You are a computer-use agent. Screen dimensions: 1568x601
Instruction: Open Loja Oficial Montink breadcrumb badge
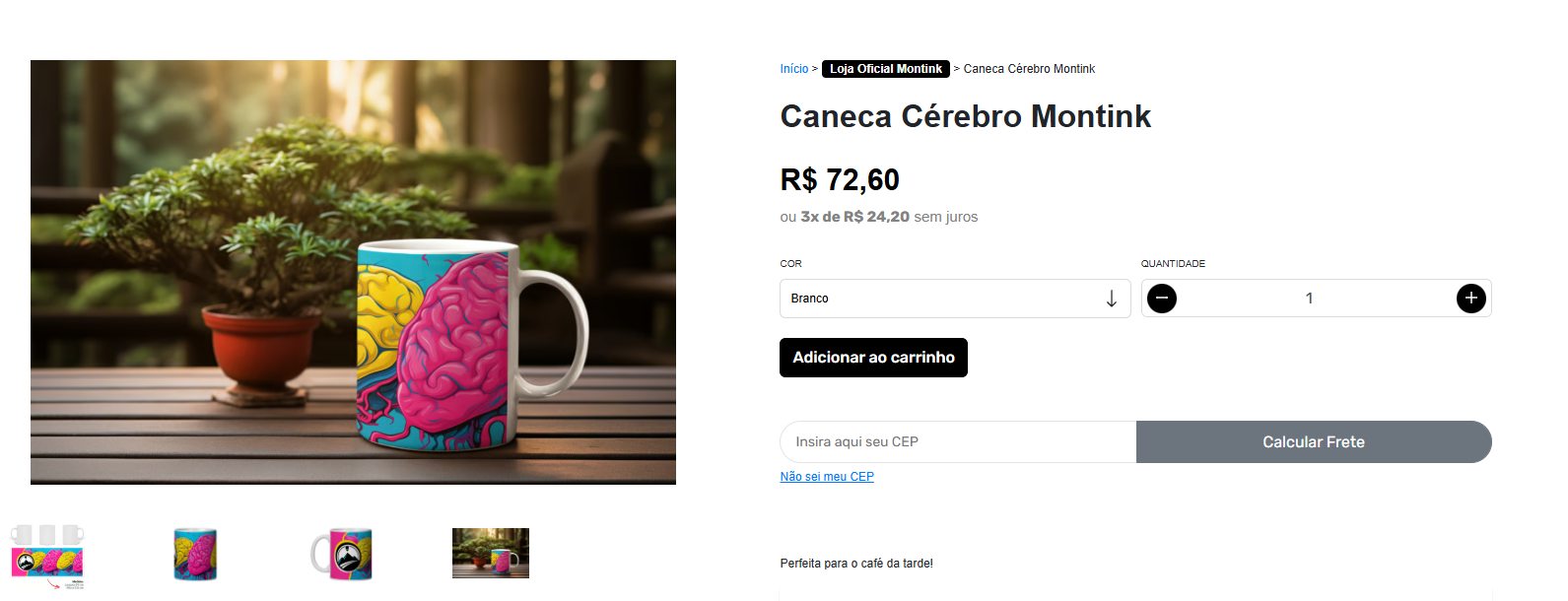885,69
